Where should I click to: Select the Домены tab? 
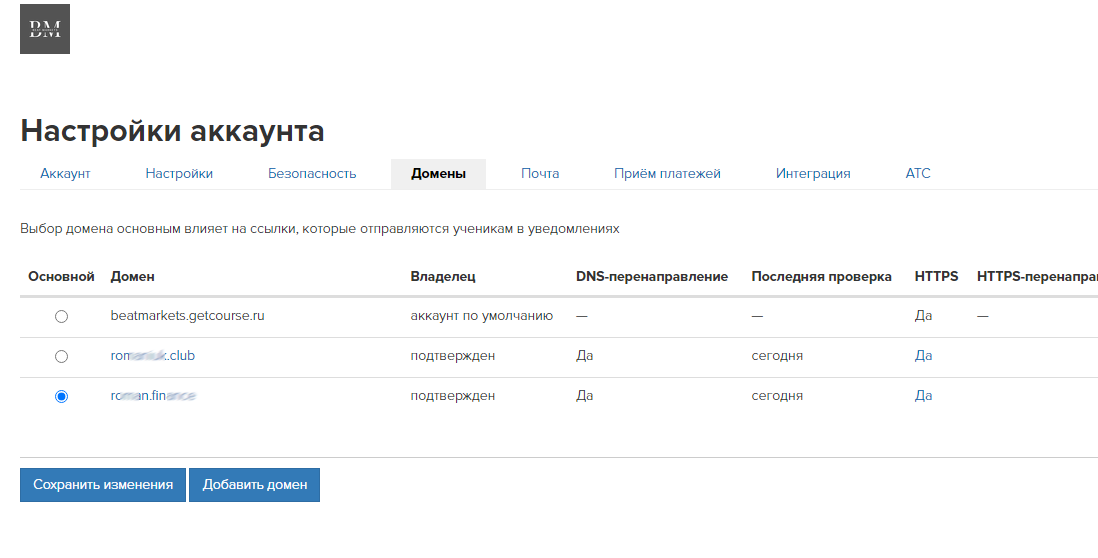438,174
